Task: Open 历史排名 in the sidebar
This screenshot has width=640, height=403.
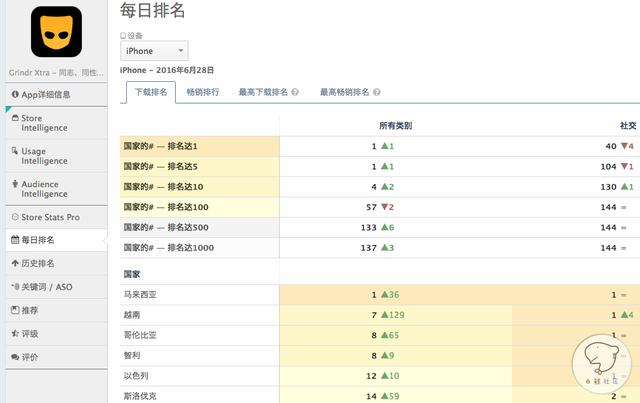Action: click(56, 263)
